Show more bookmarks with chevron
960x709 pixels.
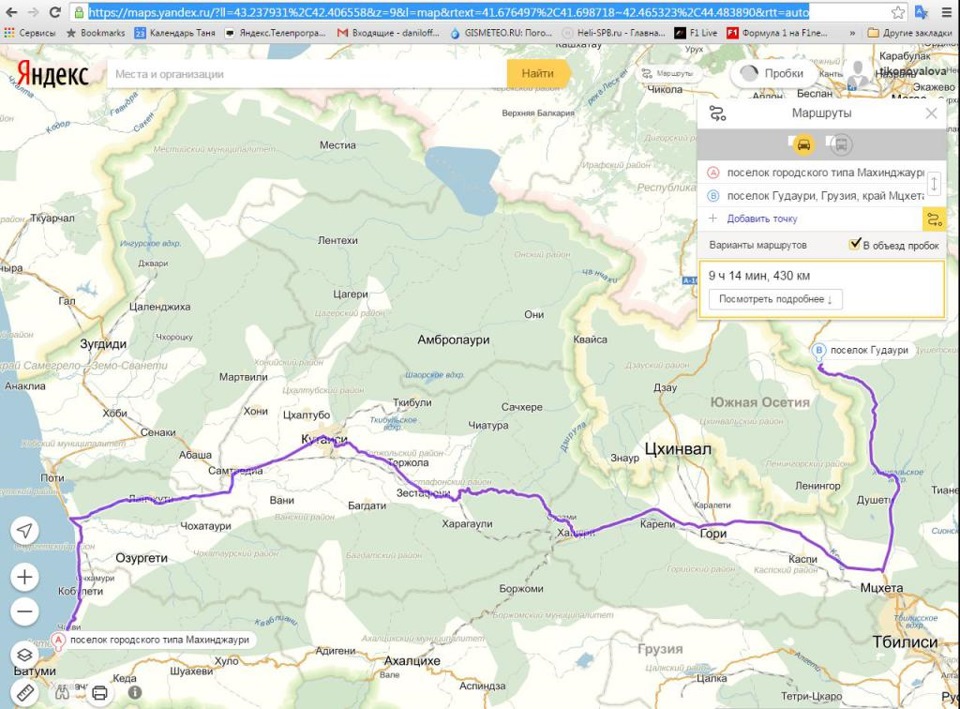[x=852, y=33]
